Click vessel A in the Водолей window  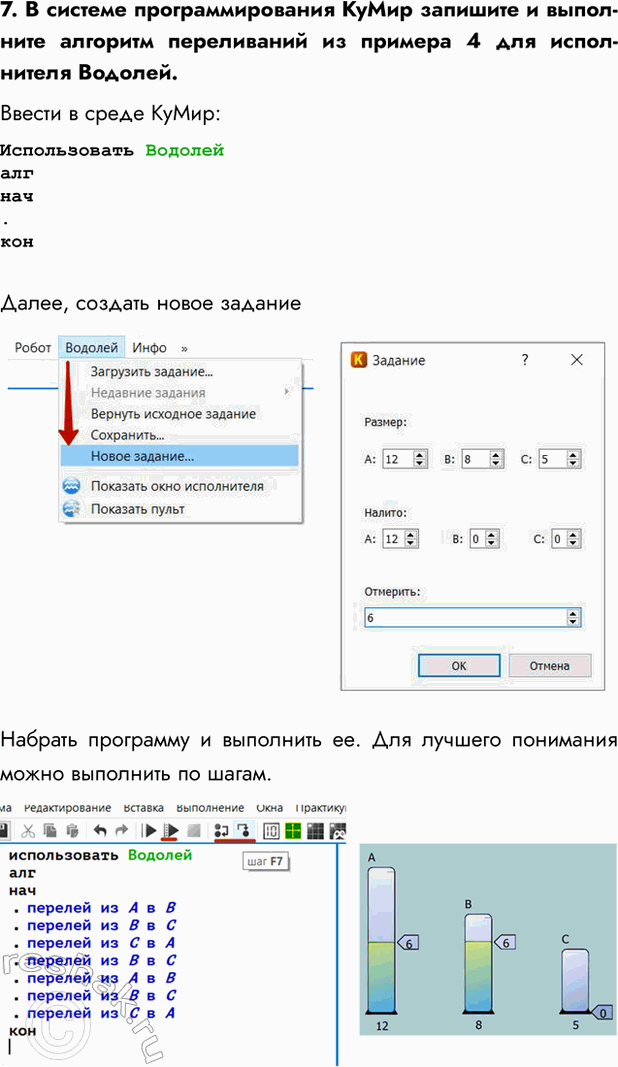(381, 940)
